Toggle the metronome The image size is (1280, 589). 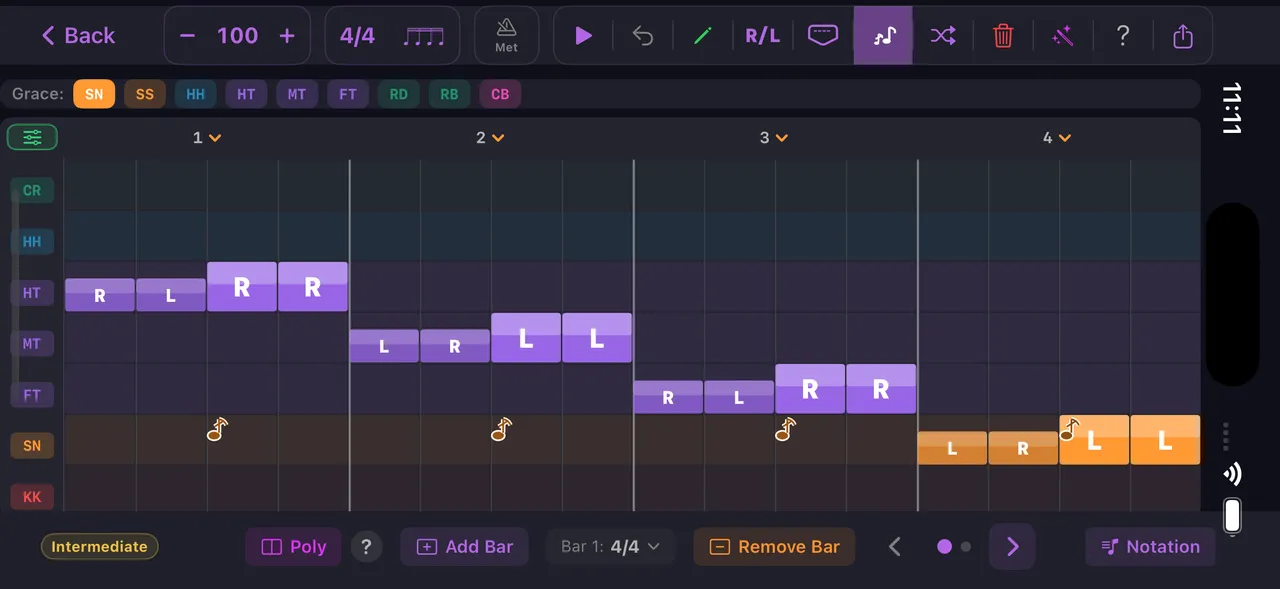(x=506, y=36)
